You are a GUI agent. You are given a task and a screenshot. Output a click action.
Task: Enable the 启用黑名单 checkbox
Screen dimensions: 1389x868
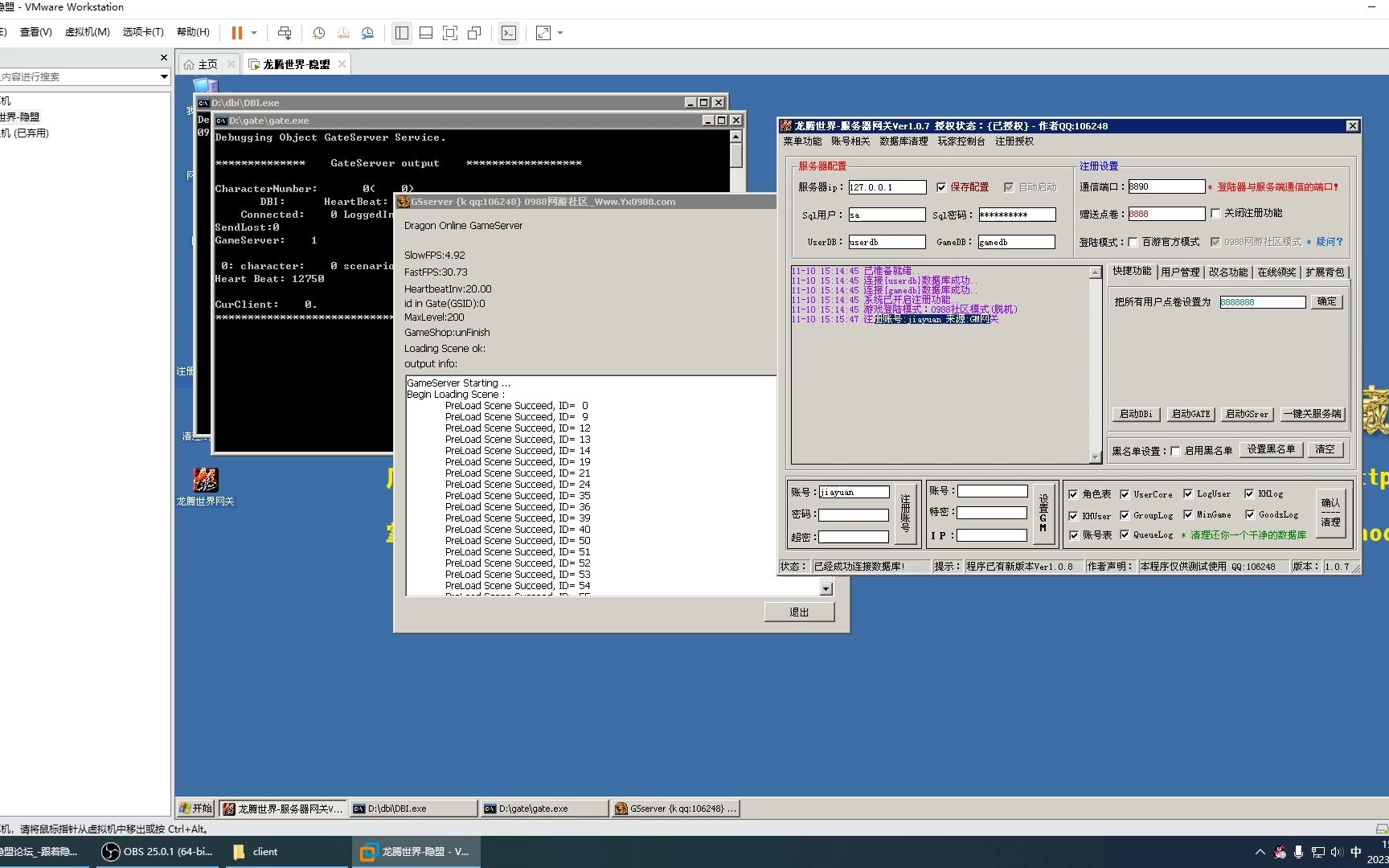[1175, 451]
